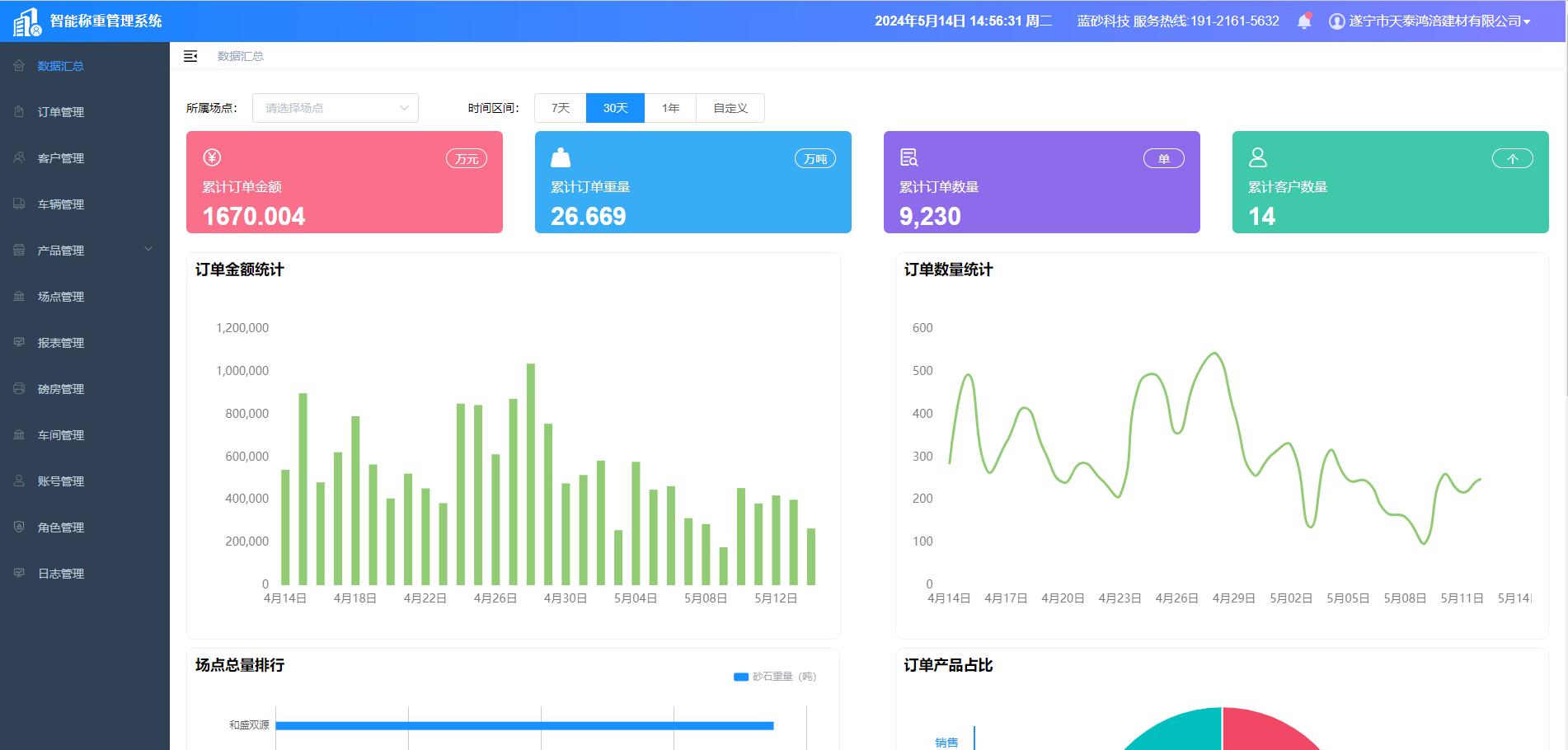The height and width of the screenshot is (750, 1568).
Task: Open the 所属场点 site dropdown
Action: pos(336,108)
